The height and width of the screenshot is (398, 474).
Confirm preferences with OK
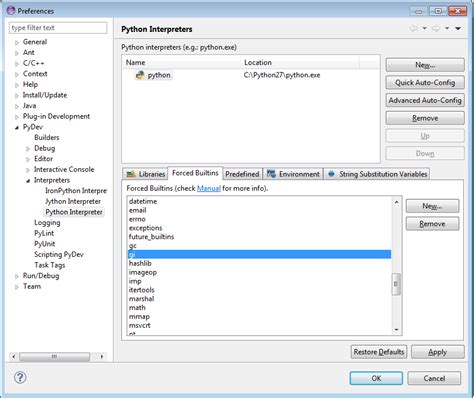(x=376, y=378)
